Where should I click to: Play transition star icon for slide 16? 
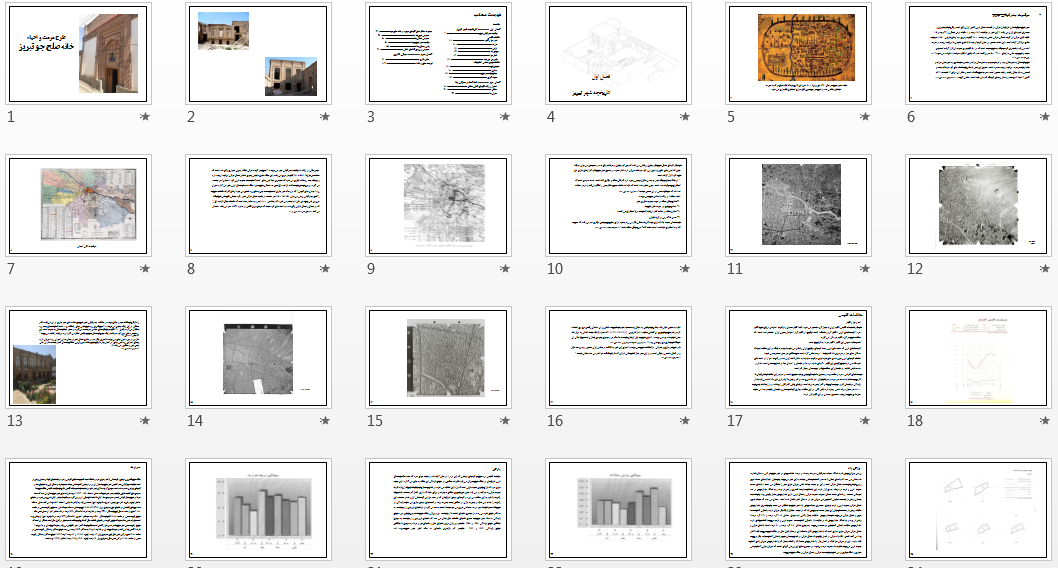point(685,420)
